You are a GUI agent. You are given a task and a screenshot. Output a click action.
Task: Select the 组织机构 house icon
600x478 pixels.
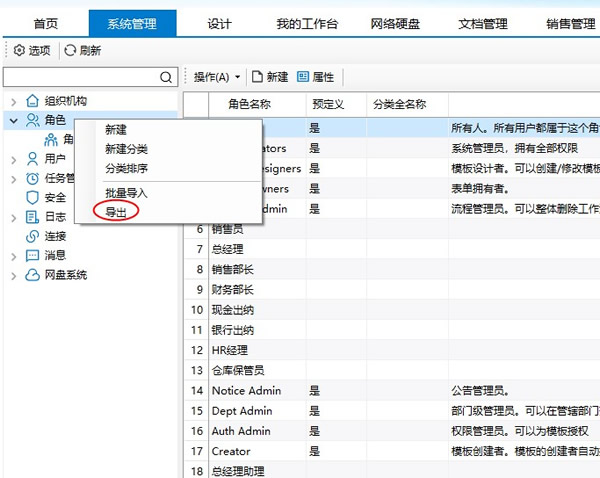32,101
